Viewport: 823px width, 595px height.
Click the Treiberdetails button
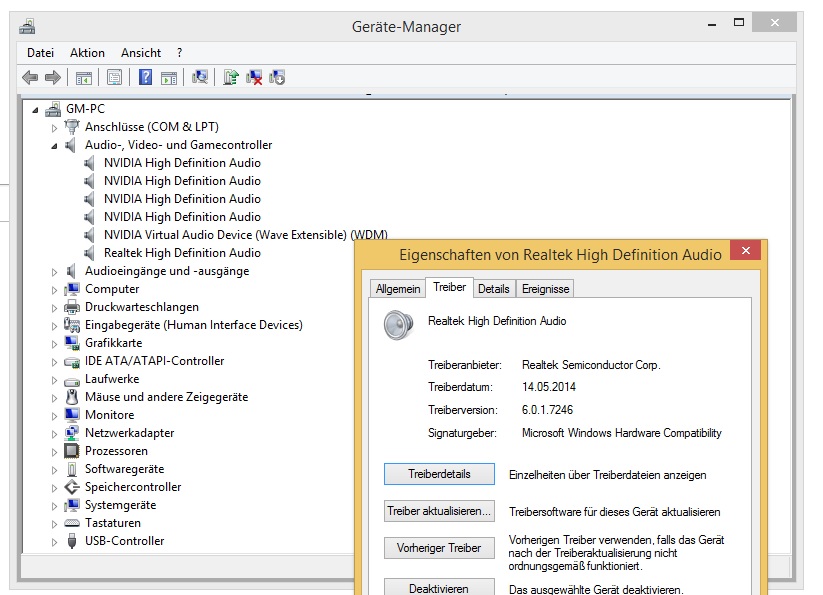tap(439, 474)
